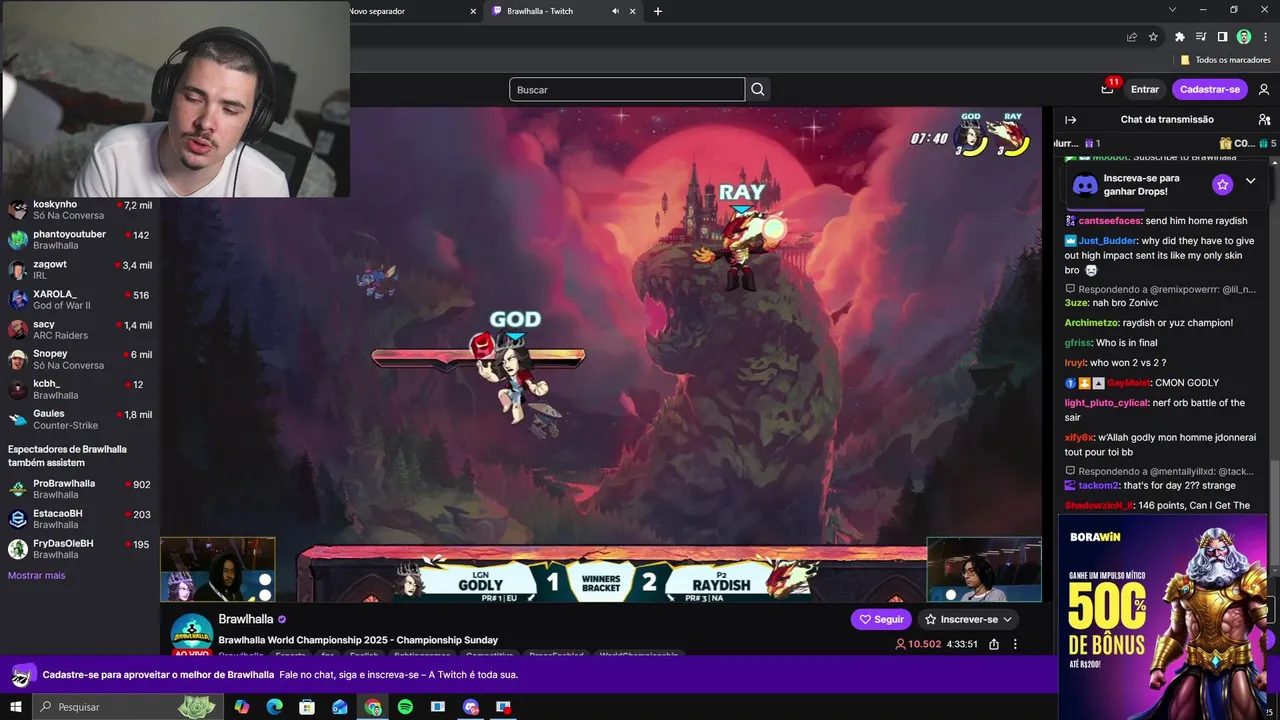
Task: Click the share page icon in address bar
Action: click(1131, 37)
